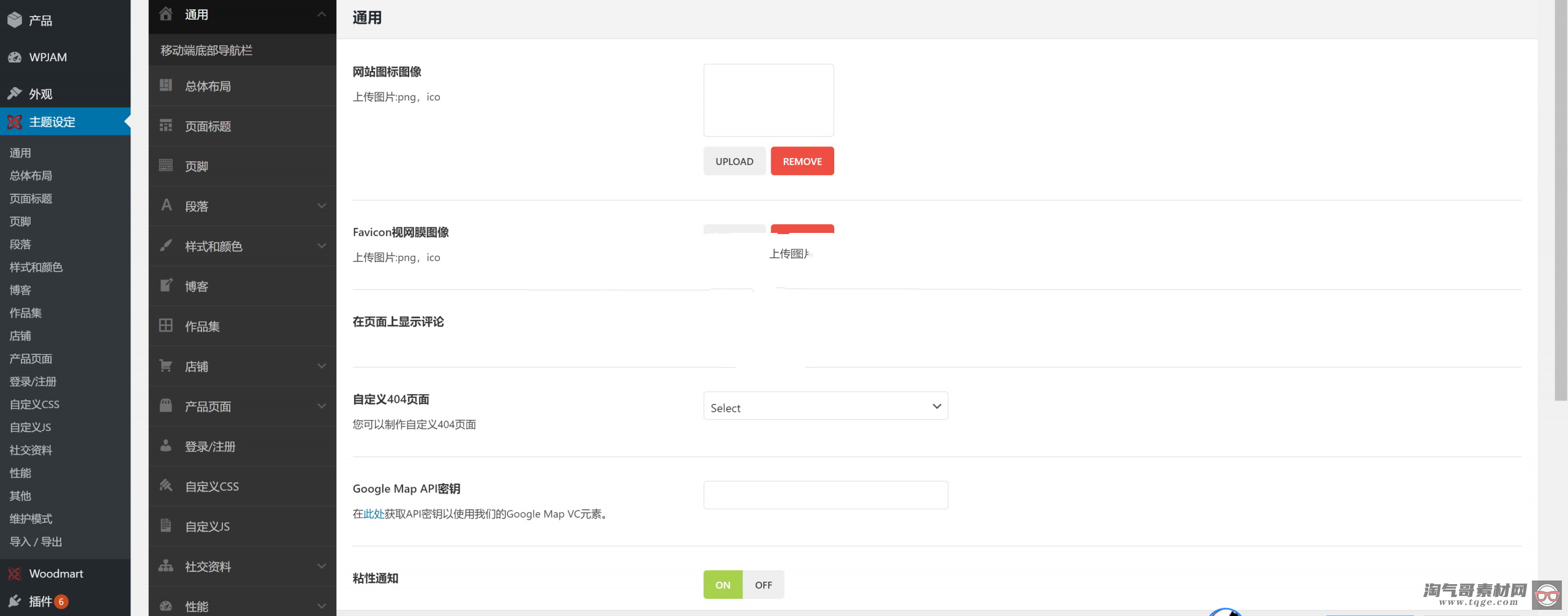Click the home icon beside 通用 panel header
Image resolution: width=1568 pixels, height=616 pixels.
(x=166, y=13)
